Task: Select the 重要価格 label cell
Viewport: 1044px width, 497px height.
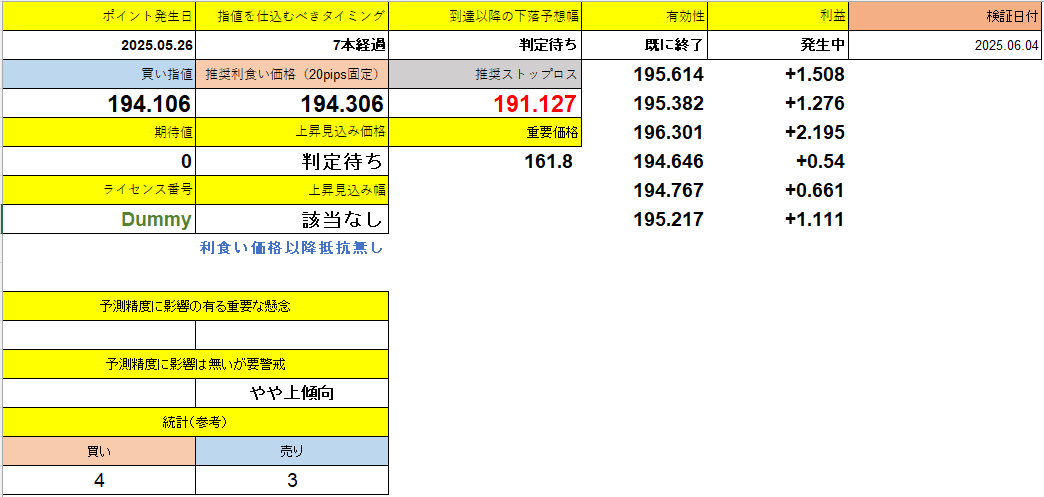Action: coord(485,132)
